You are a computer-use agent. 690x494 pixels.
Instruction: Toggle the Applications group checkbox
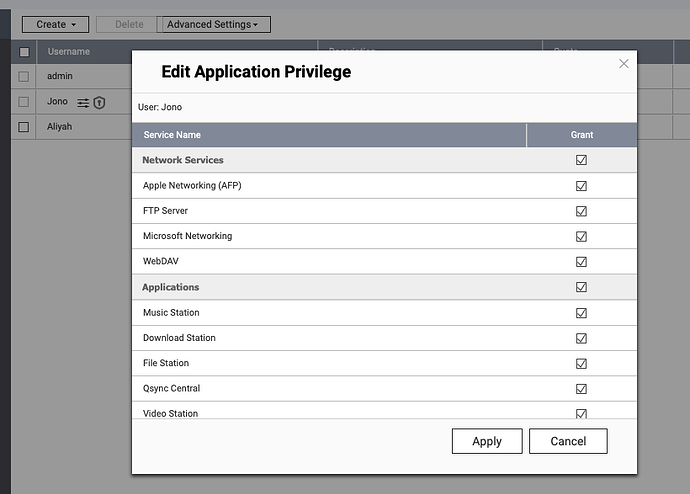click(581, 287)
